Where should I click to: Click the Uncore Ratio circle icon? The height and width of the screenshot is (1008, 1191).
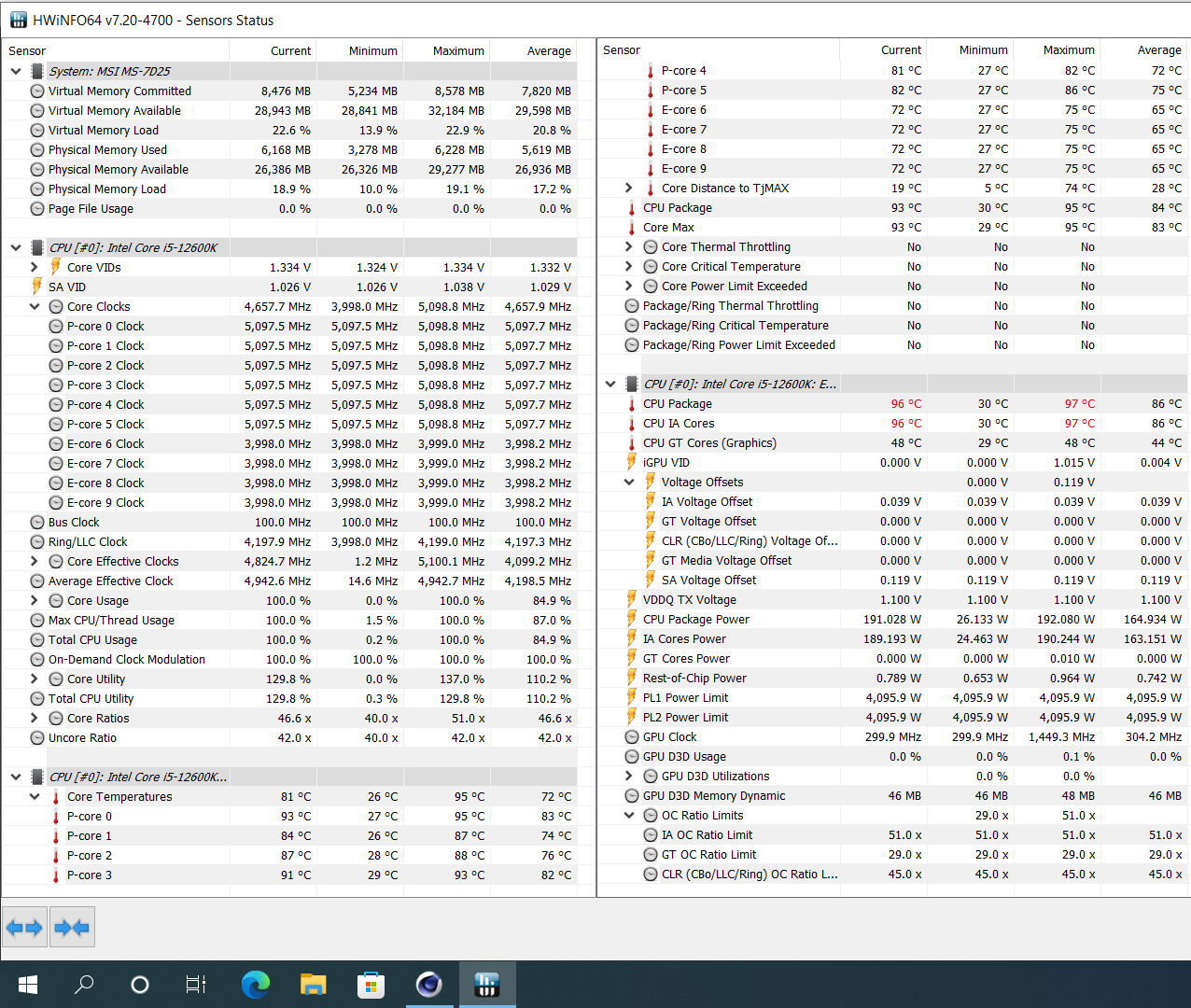37,737
